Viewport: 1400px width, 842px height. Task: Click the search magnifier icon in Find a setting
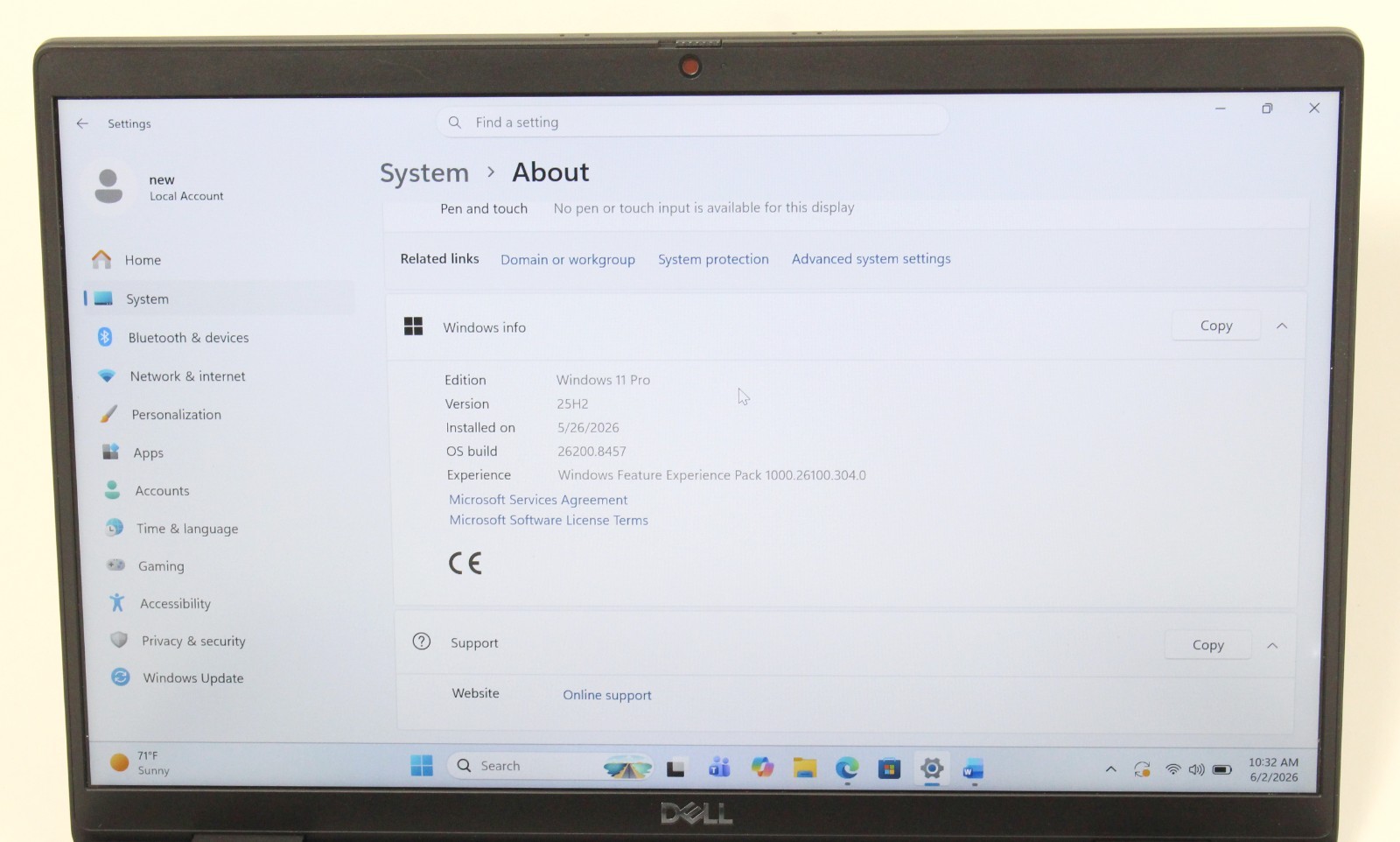pos(454,123)
